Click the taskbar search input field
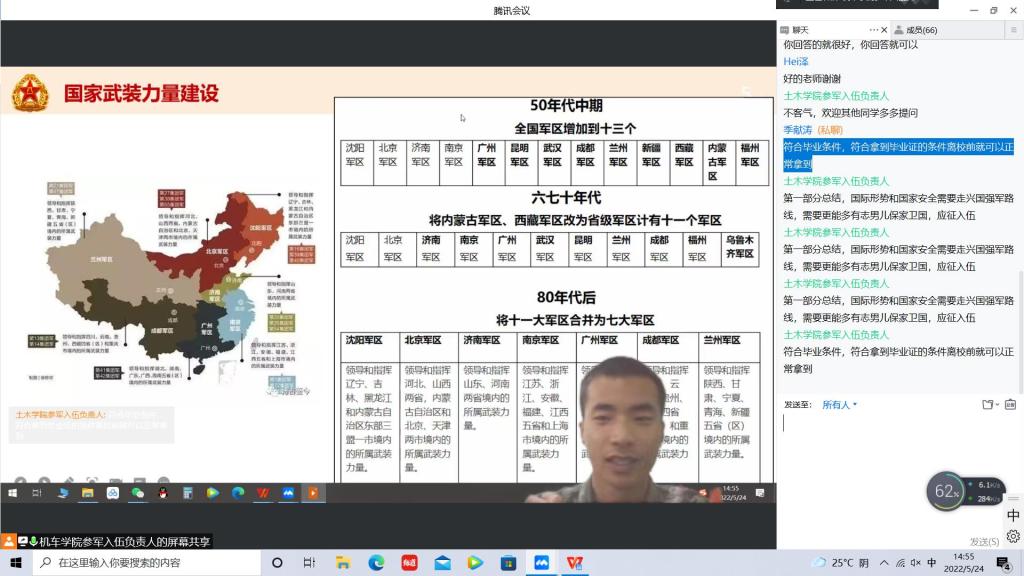Viewport: 1024px width, 576px height. pyautogui.click(x=120, y=565)
